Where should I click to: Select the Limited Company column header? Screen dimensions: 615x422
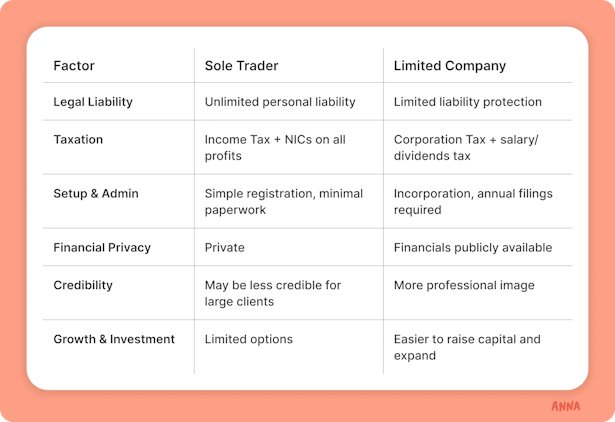pos(450,66)
